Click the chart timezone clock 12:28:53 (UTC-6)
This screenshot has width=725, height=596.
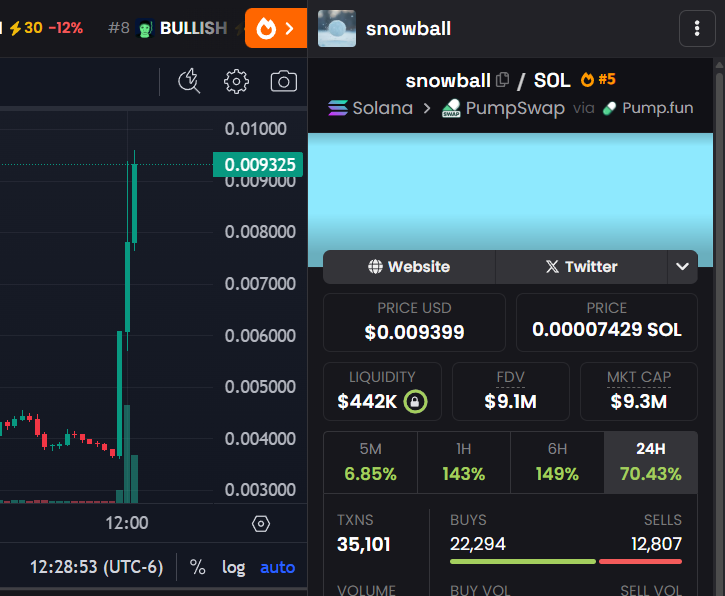(x=97, y=567)
